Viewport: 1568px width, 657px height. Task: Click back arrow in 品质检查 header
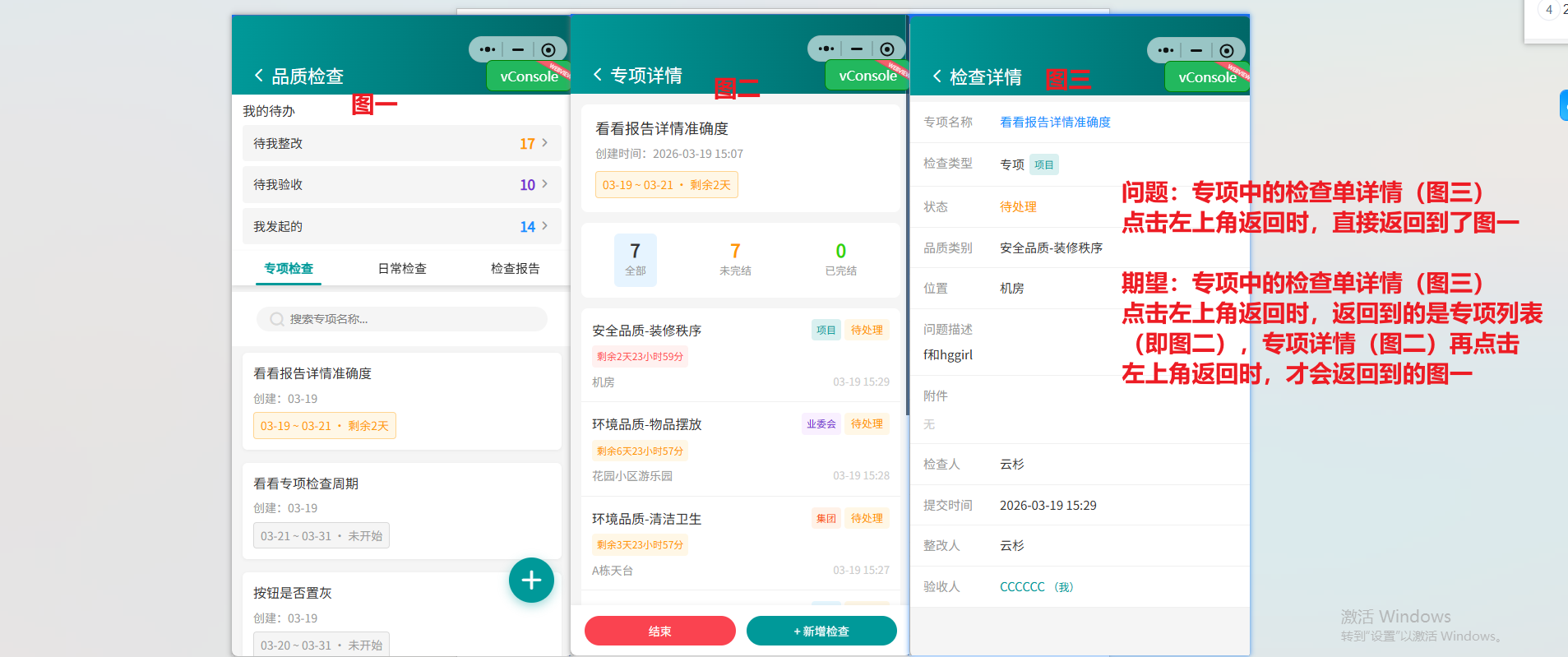[x=259, y=76]
